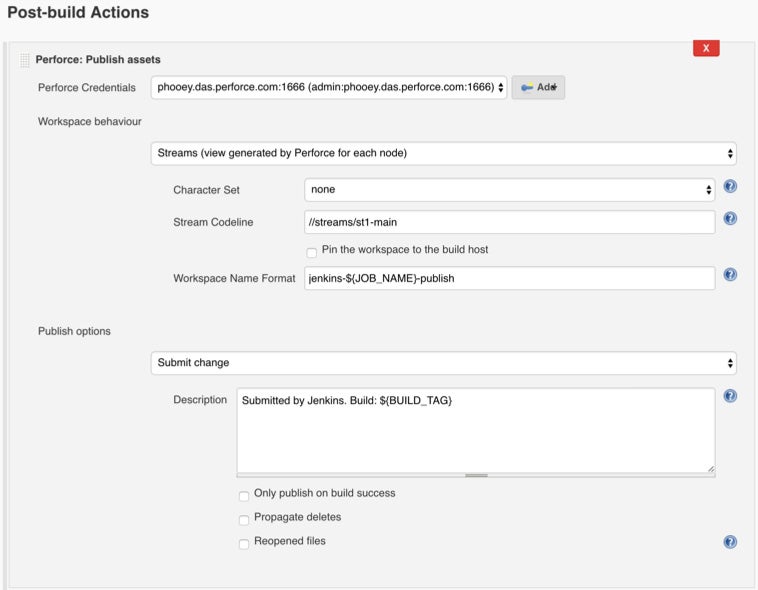Show help for Workspace Name Format
Screen dimensions: 758x590
pyautogui.click(x=730, y=274)
